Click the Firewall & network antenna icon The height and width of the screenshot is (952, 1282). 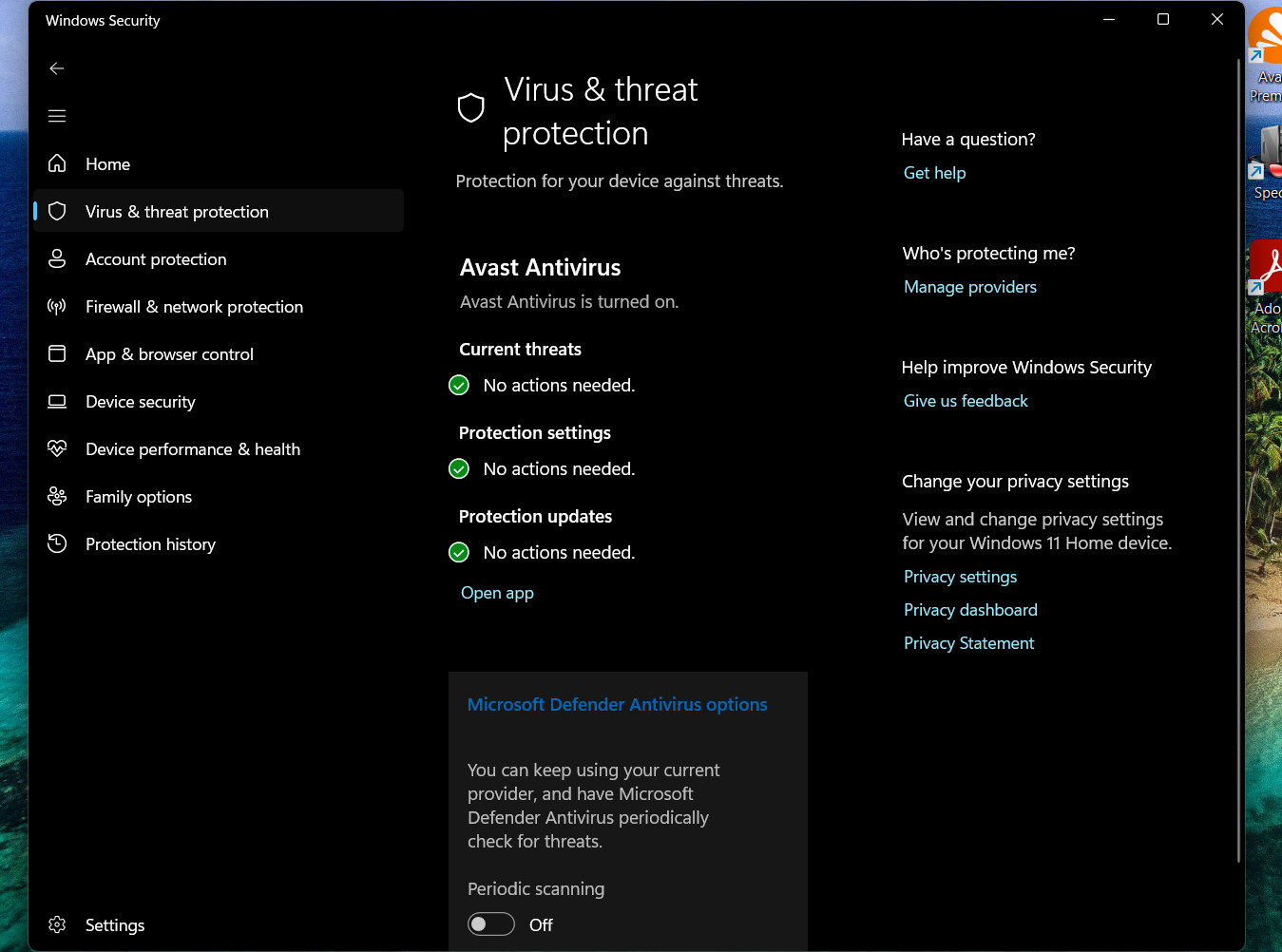coord(57,306)
